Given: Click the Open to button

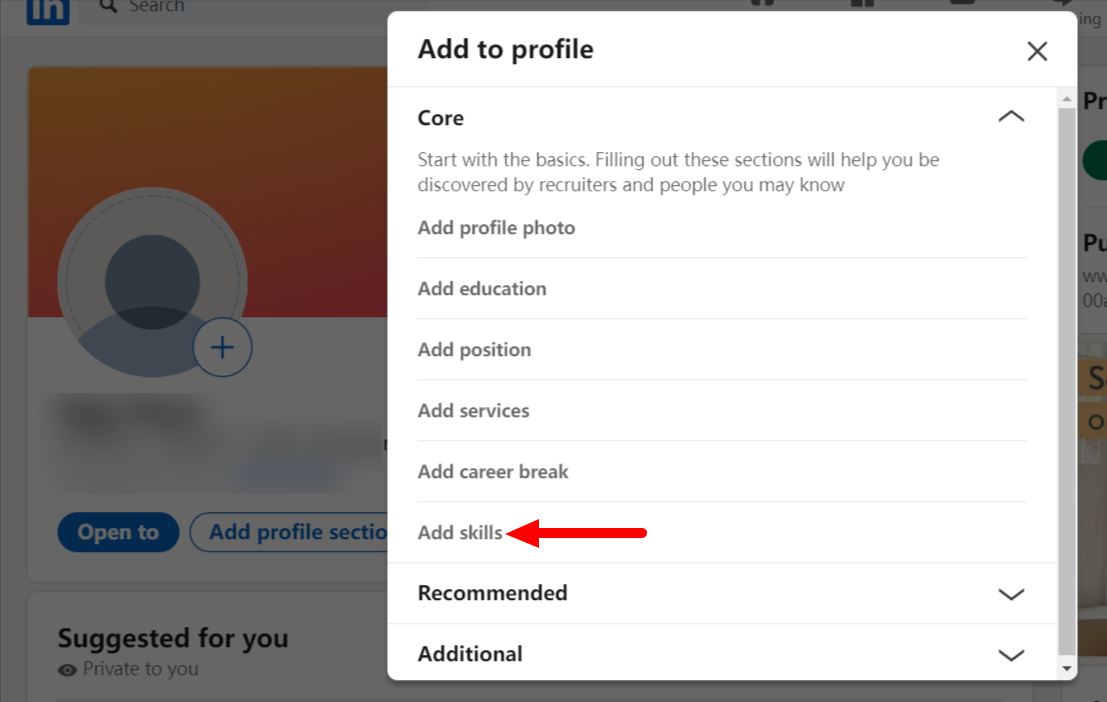Looking at the screenshot, I should [x=118, y=532].
